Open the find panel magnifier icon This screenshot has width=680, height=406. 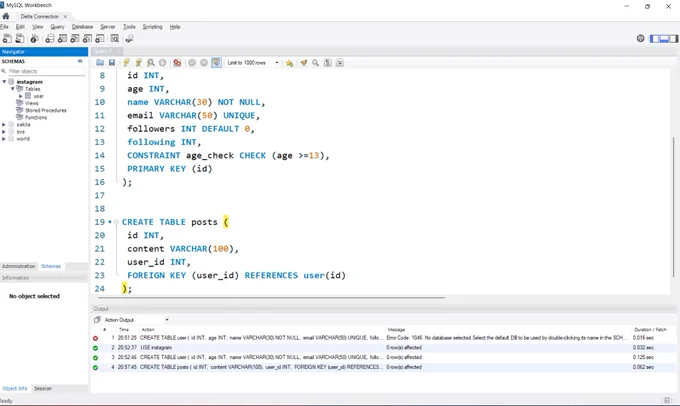(x=316, y=63)
